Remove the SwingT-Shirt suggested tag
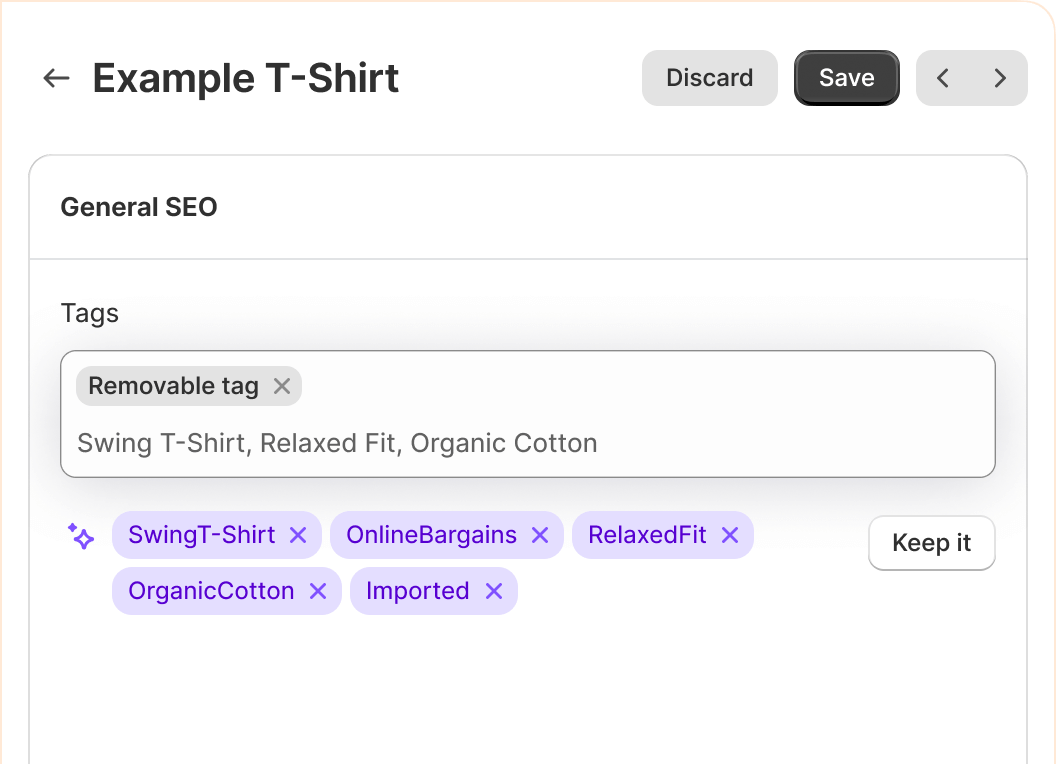The width and height of the screenshot is (1056, 764). pyautogui.click(x=298, y=535)
